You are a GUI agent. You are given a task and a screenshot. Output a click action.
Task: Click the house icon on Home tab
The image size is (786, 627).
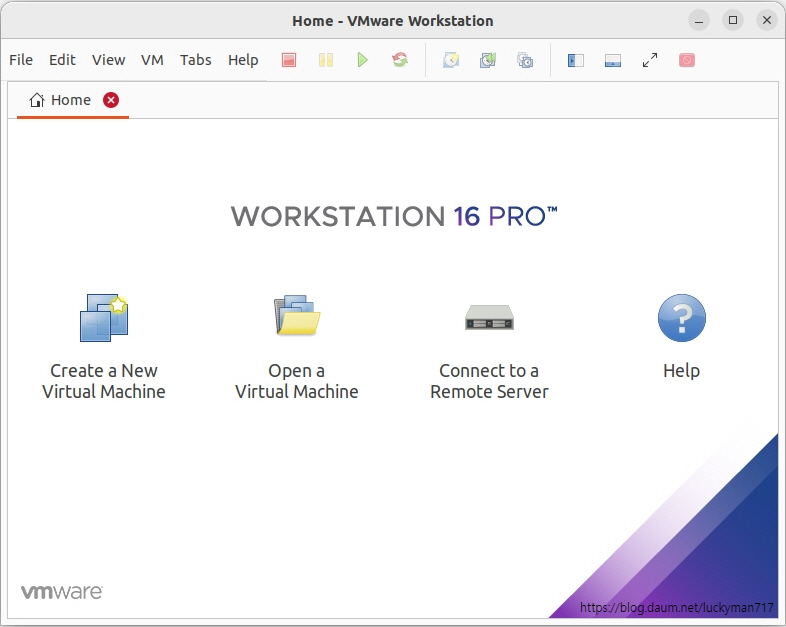click(37, 100)
